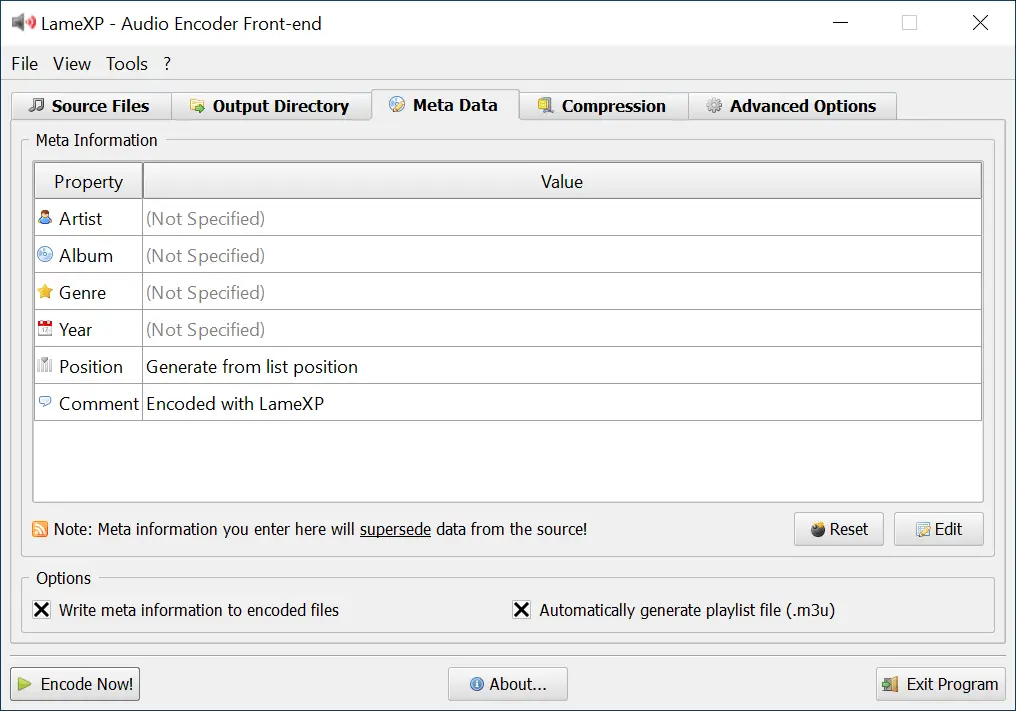Image resolution: width=1016 pixels, height=711 pixels.
Task: Click the Year property label
Action: coord(75,329)
